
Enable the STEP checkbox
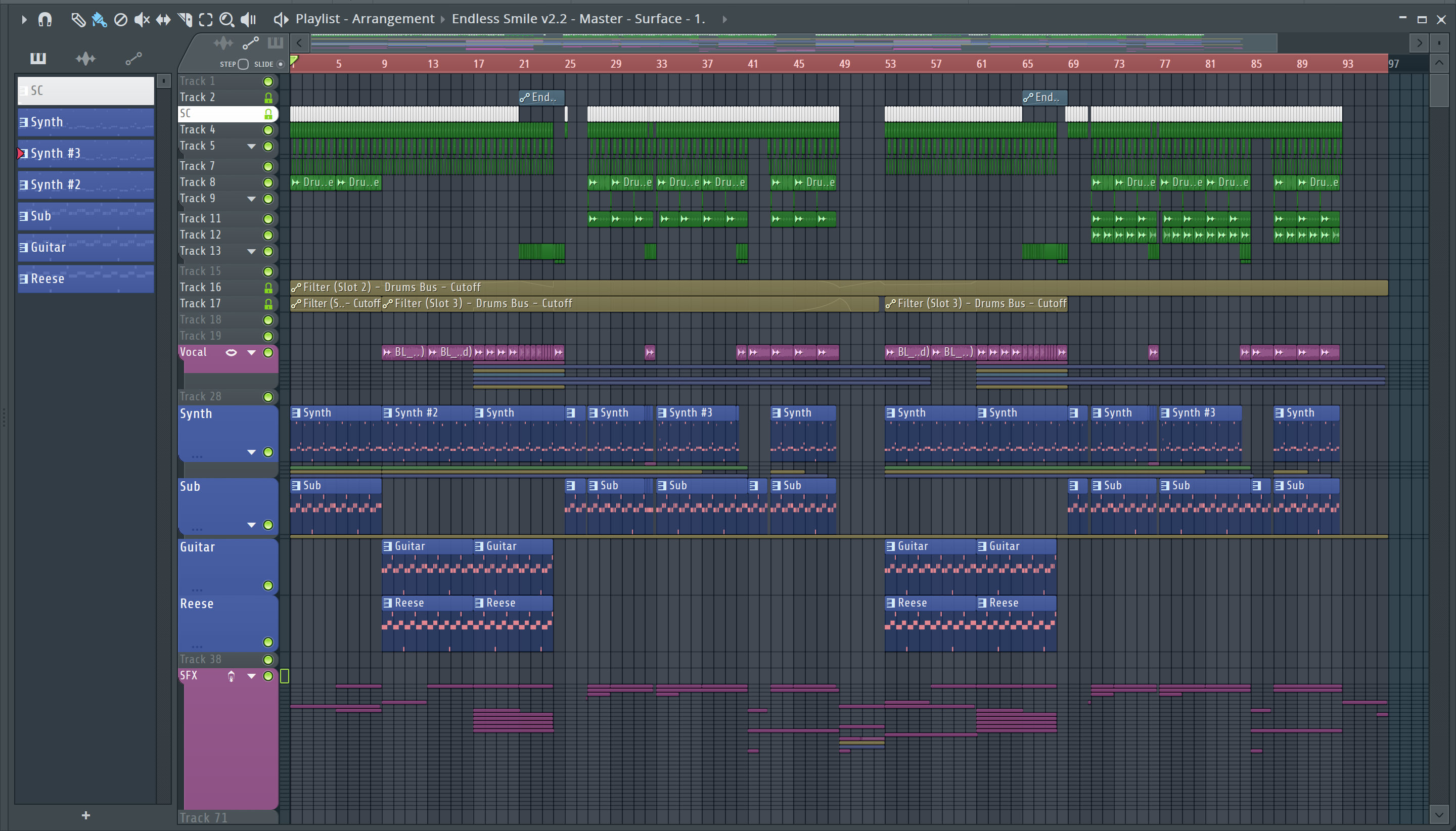click(243, 64)
